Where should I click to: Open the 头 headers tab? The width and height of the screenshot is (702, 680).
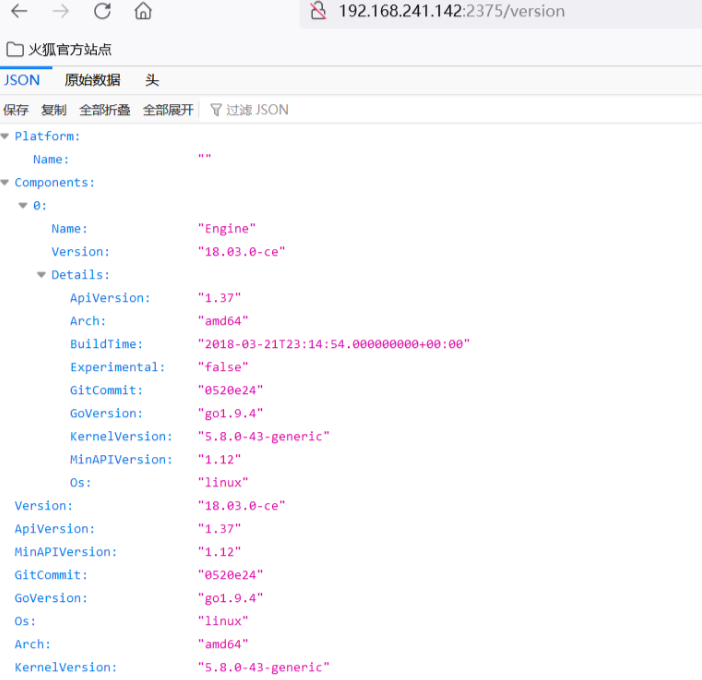click(152, 80)
